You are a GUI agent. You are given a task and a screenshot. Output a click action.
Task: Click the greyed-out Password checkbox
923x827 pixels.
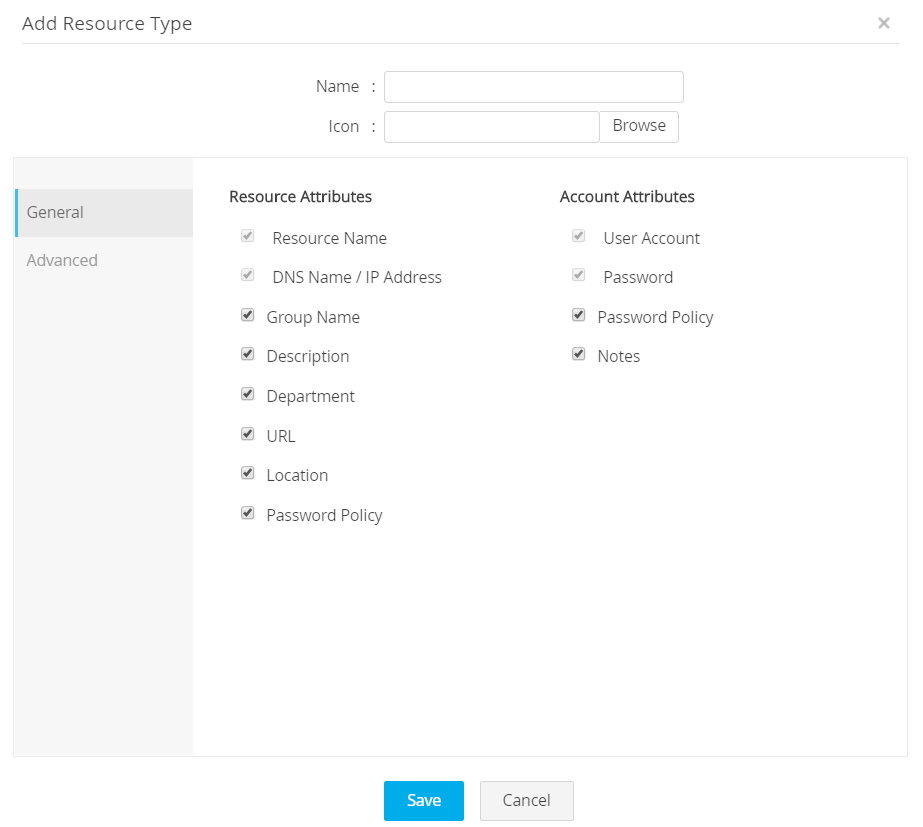click(x=578, y=275)
